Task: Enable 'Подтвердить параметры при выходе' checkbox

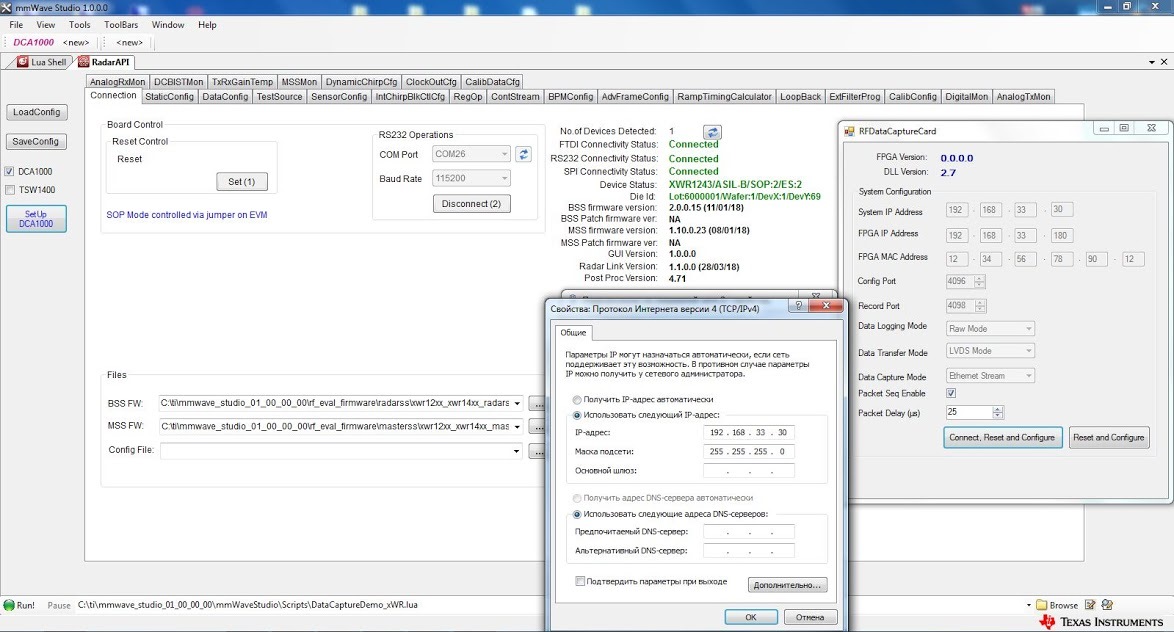Action: [x=580, y=581]
